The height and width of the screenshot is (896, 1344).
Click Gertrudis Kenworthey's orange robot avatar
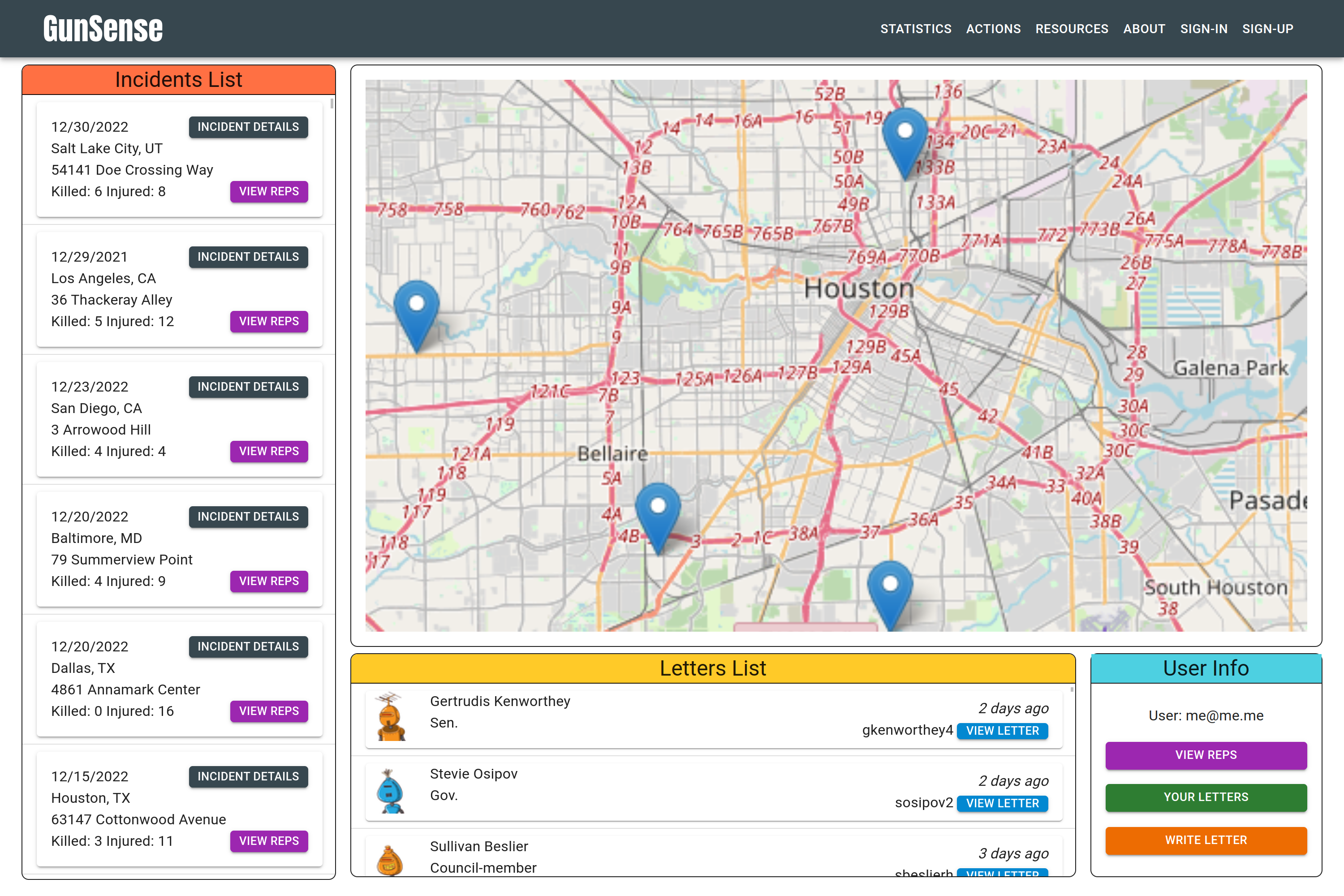point(391,718)
